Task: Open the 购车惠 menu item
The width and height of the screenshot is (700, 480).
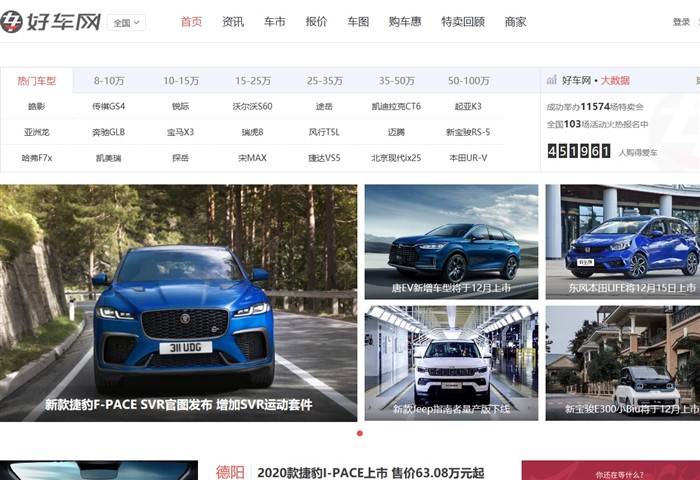Action: tap(405, 21)
